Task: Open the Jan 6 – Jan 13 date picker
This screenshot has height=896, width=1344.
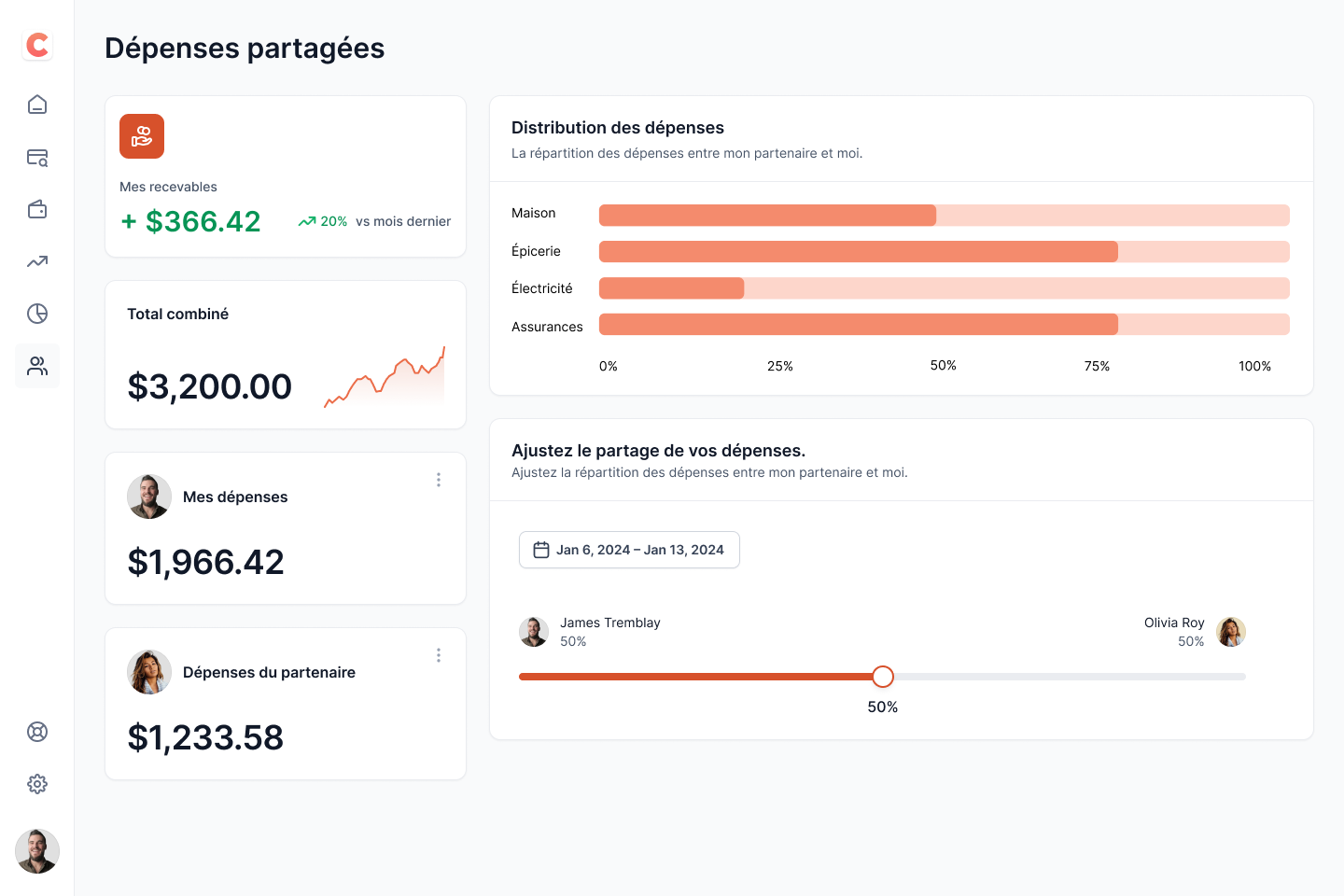Action: [629, 550]
